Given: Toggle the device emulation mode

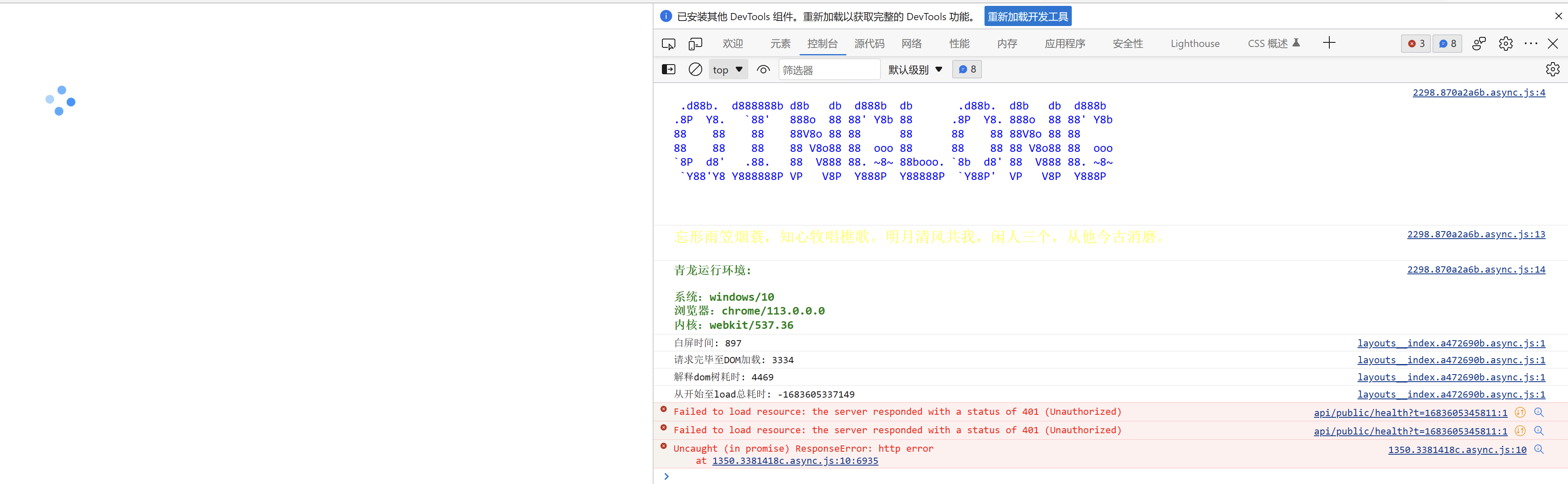Looking at the screenshot, I should tap(695, 43).
